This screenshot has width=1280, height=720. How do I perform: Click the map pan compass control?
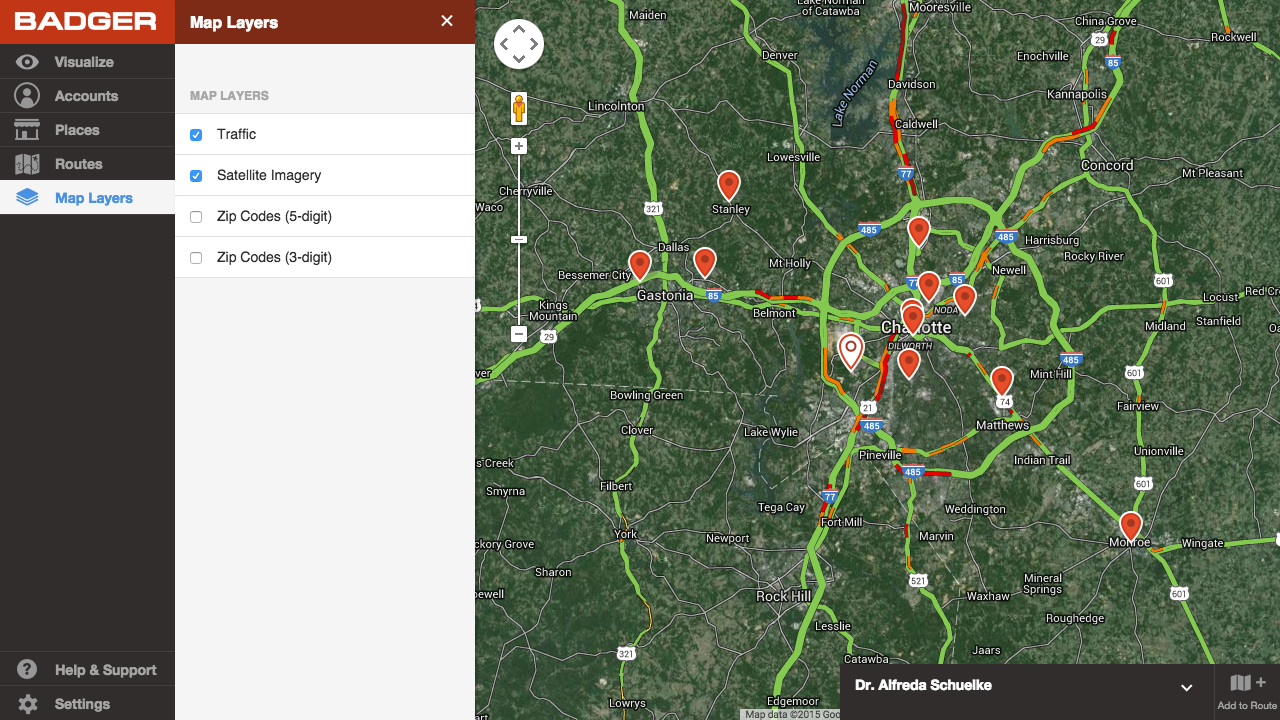click(518, 44)
